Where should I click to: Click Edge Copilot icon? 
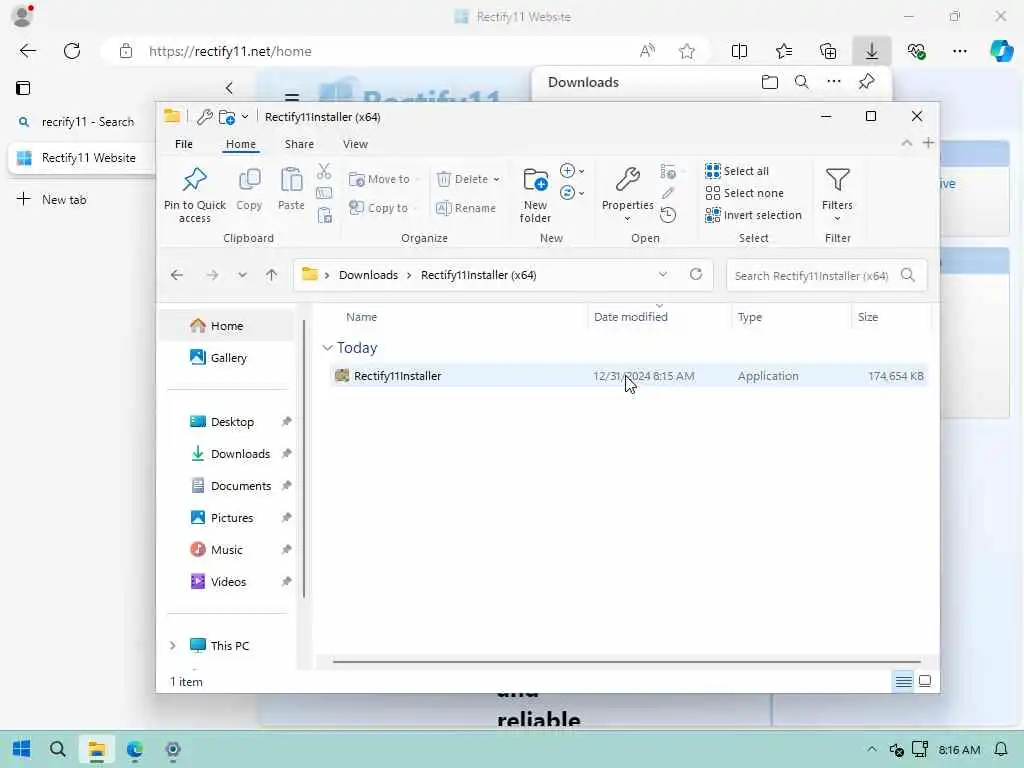point(1001,51)
